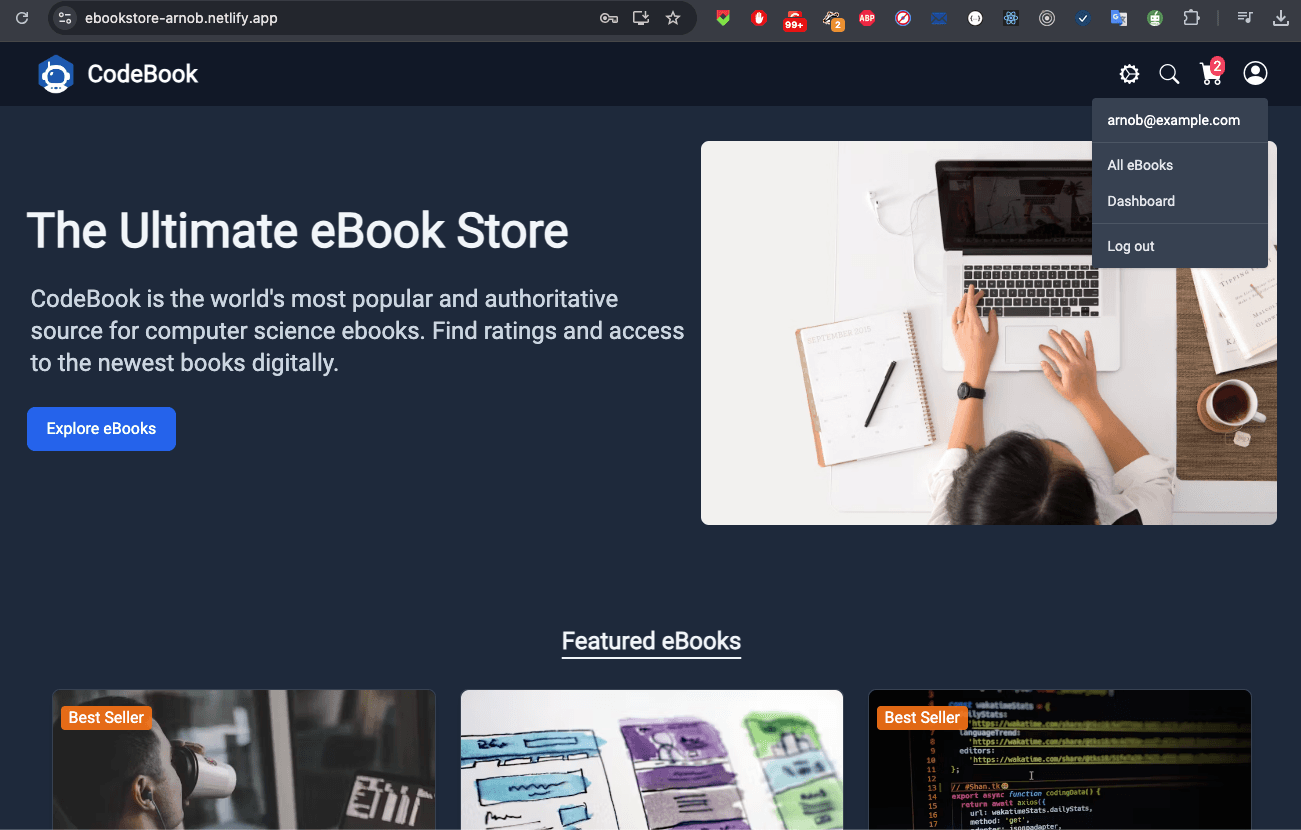
Task: Open the blue envelope mail extension
Action: [938, 18]
